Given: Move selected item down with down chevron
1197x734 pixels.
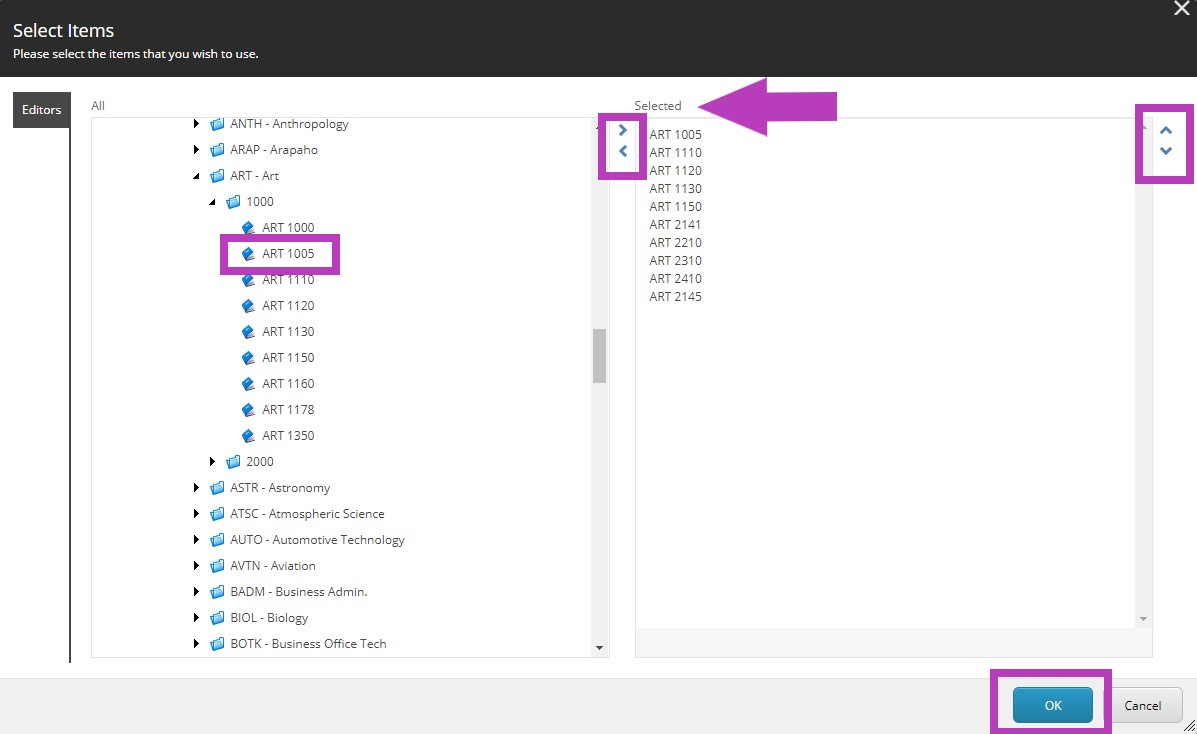Looking at the screenshot, I should [x=1166, y=150].
